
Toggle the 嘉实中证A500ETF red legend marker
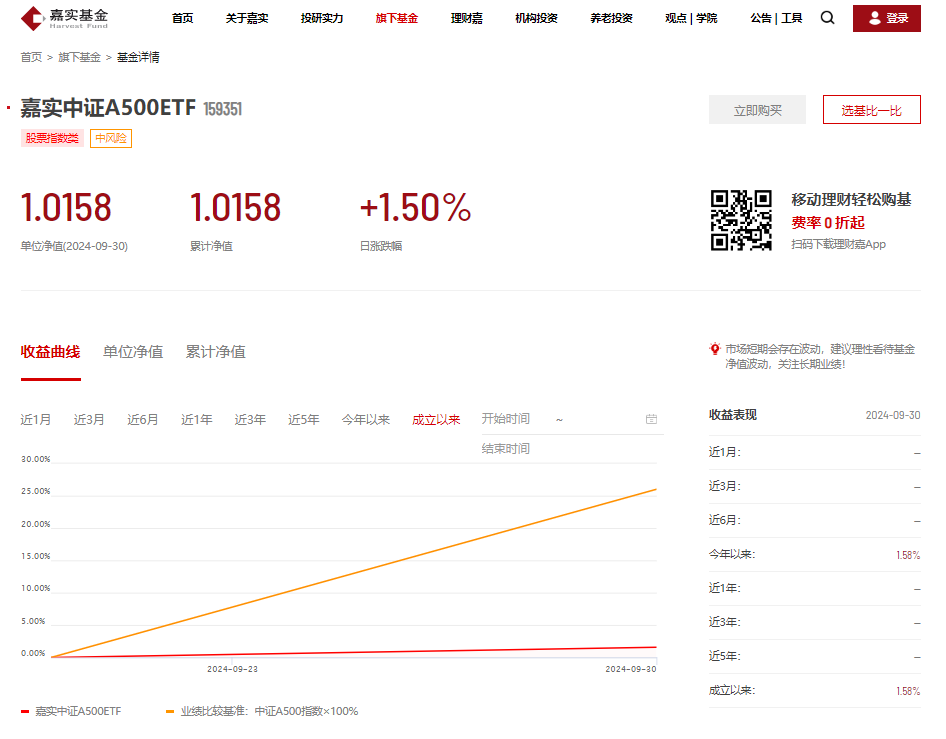coord(25,712)
